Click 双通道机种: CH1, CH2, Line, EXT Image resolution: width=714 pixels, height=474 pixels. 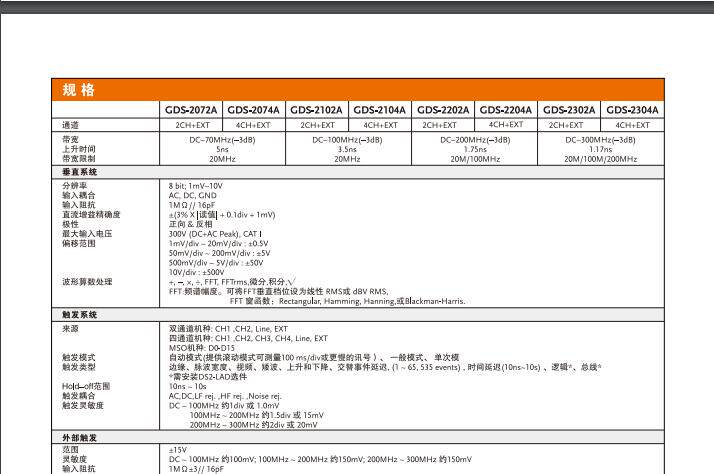point(228,329)
